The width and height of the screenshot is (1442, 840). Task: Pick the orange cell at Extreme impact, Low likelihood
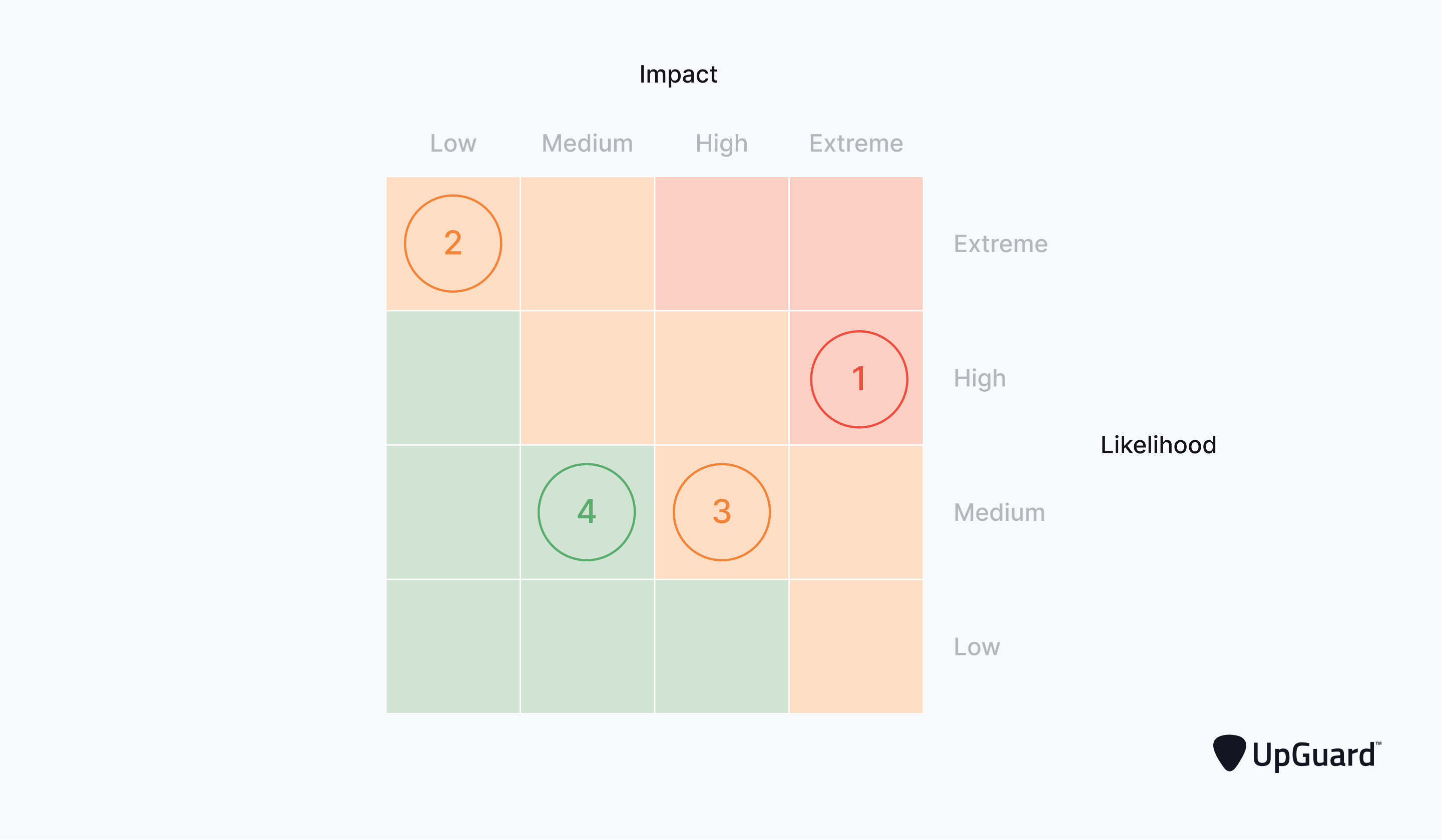[856, 647]
